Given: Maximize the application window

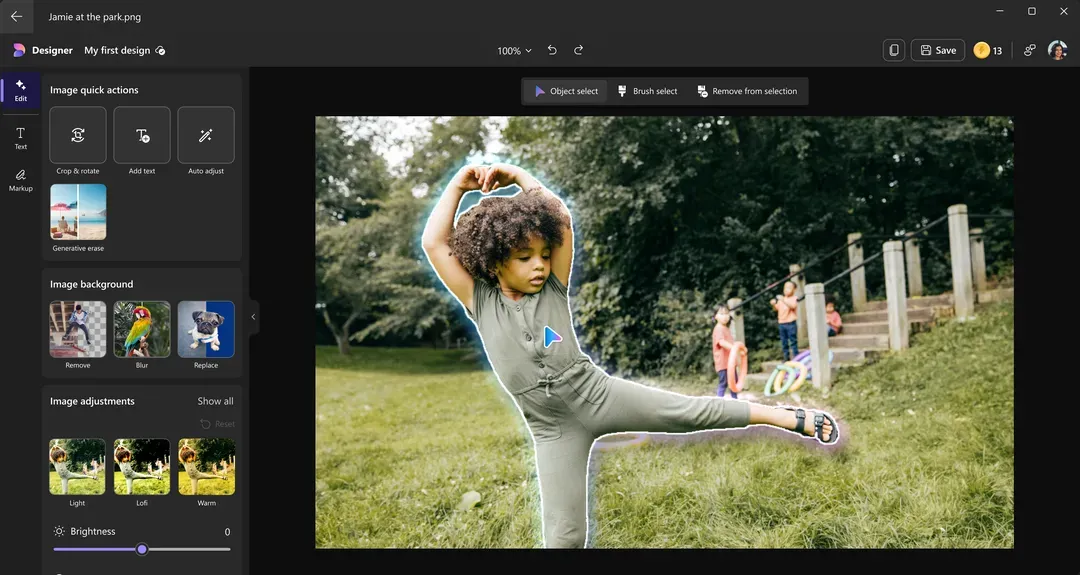Looking at the screenshot, I should [1032, 11].
